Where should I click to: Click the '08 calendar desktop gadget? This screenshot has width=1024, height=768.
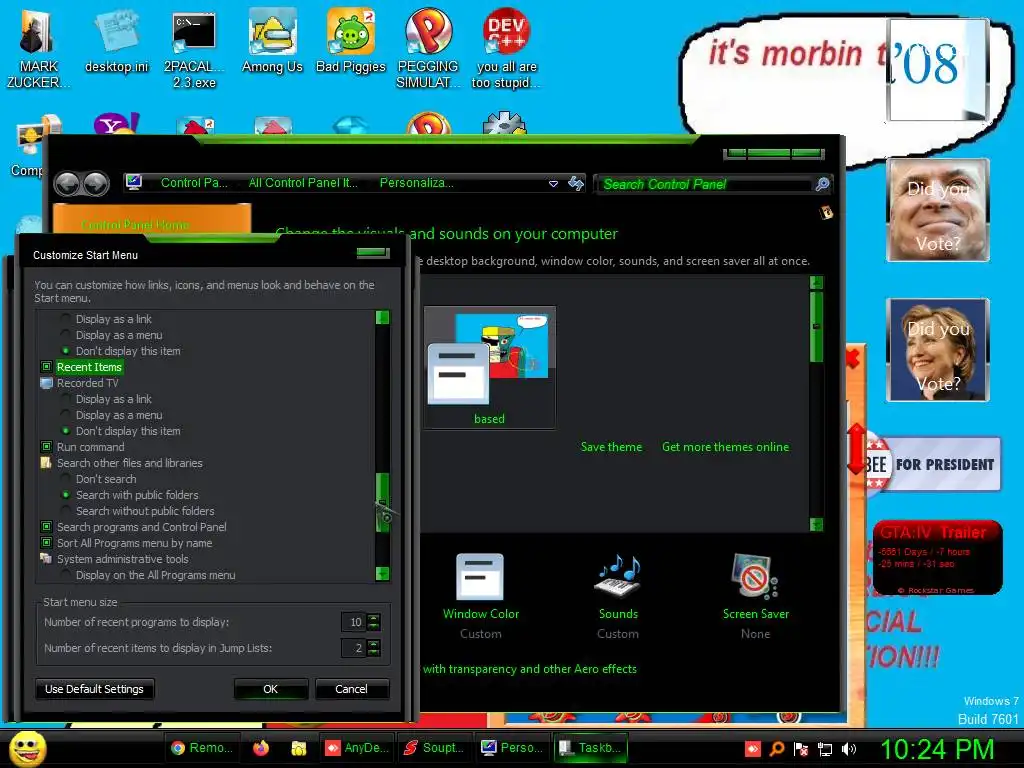936,70
